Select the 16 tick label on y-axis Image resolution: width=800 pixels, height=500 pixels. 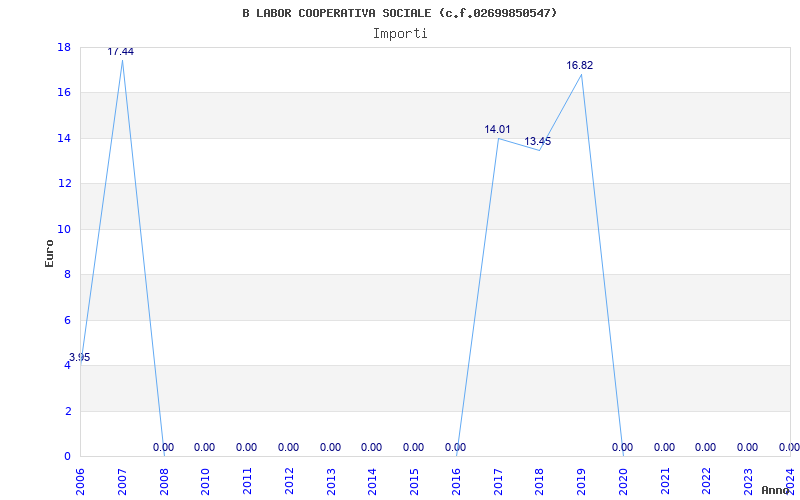click(x=64, y=92)
